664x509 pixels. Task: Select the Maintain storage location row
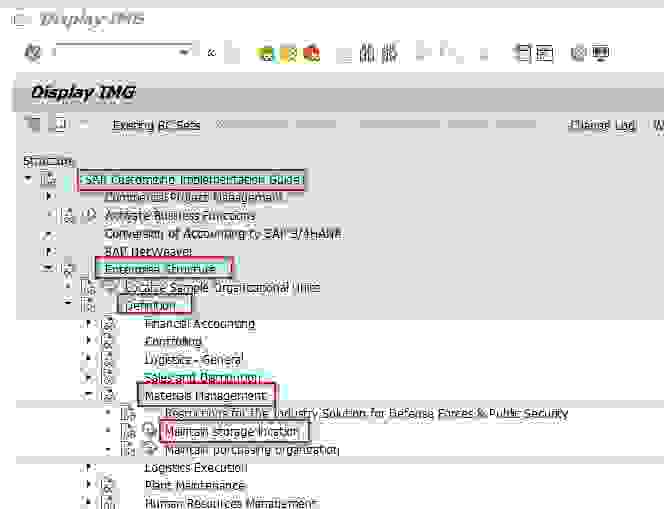point(235,432)
